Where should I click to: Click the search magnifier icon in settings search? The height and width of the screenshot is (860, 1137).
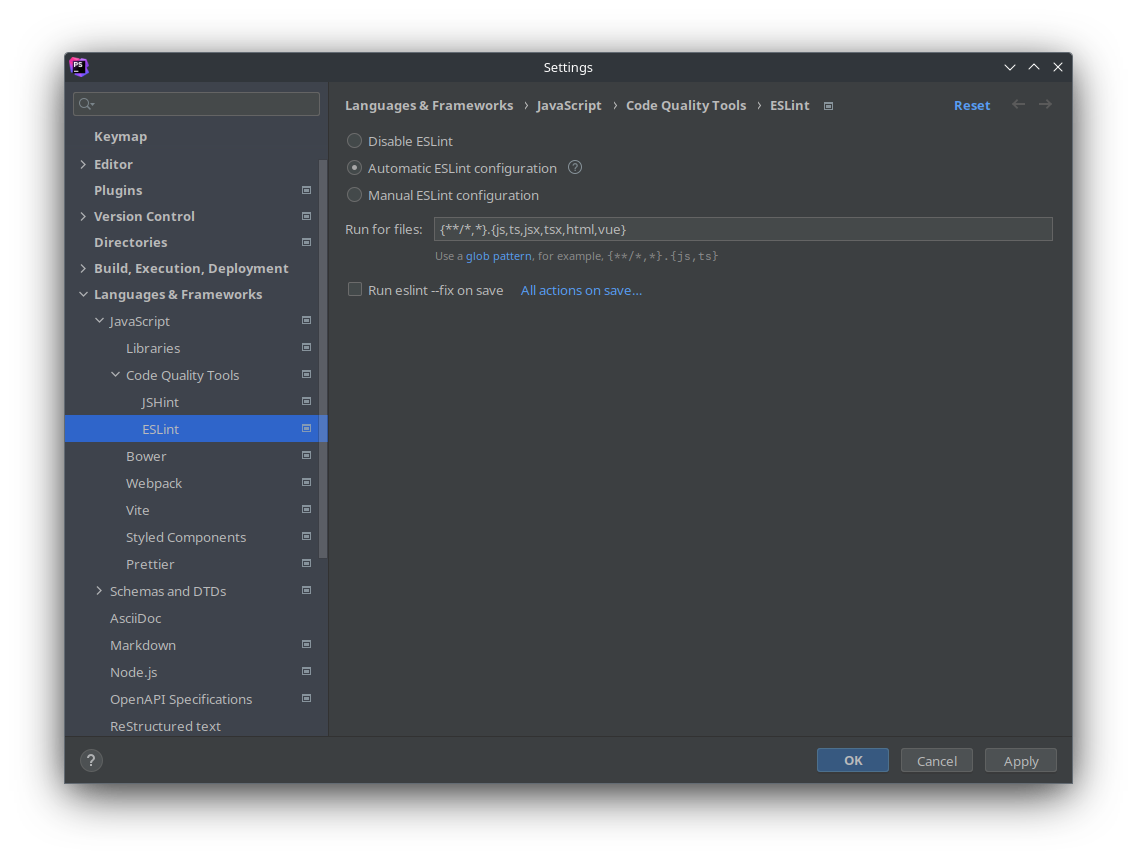pyautogui.click(x=86, y=104)
